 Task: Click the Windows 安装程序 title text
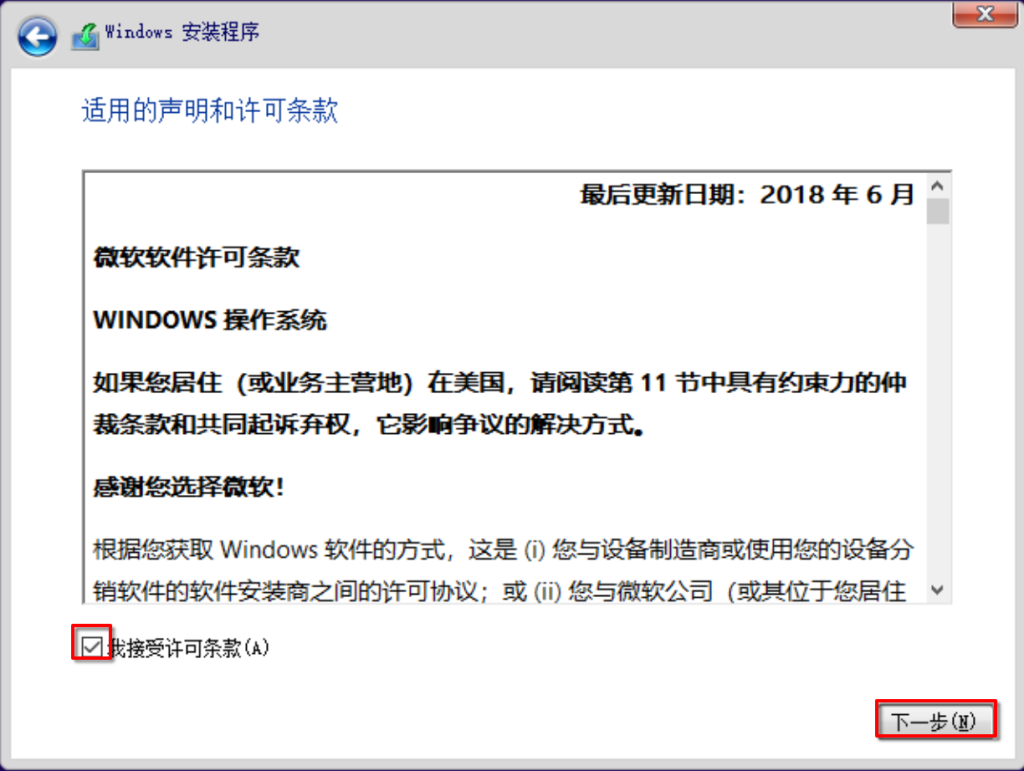point(182,32)
